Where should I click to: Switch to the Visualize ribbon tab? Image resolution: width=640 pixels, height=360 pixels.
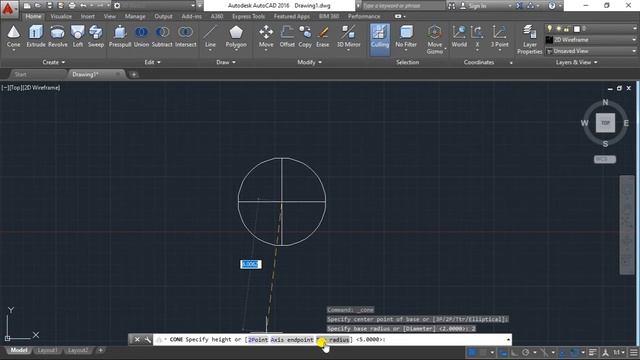(61, 16)
